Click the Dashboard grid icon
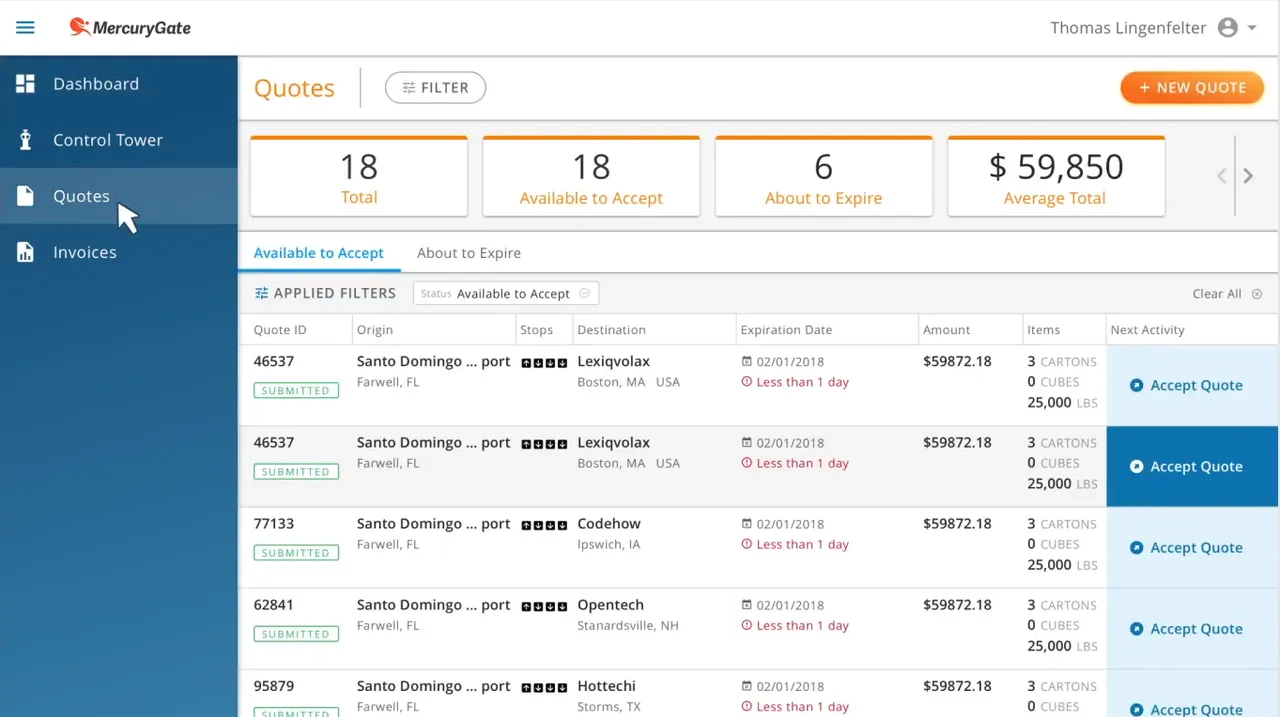 coord(25,84)
